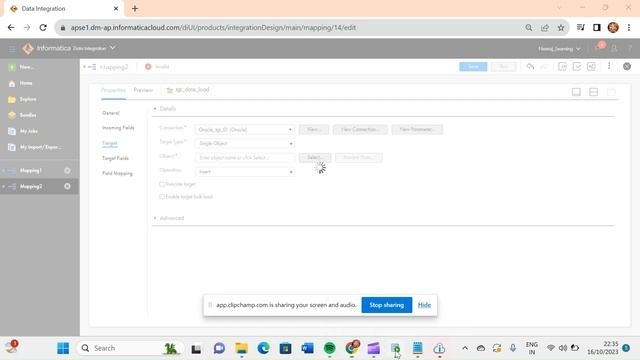Close the Mapping1 tab via its X icon
The width and height of the screenshot is (640, 360).
(x=67, y=170)
